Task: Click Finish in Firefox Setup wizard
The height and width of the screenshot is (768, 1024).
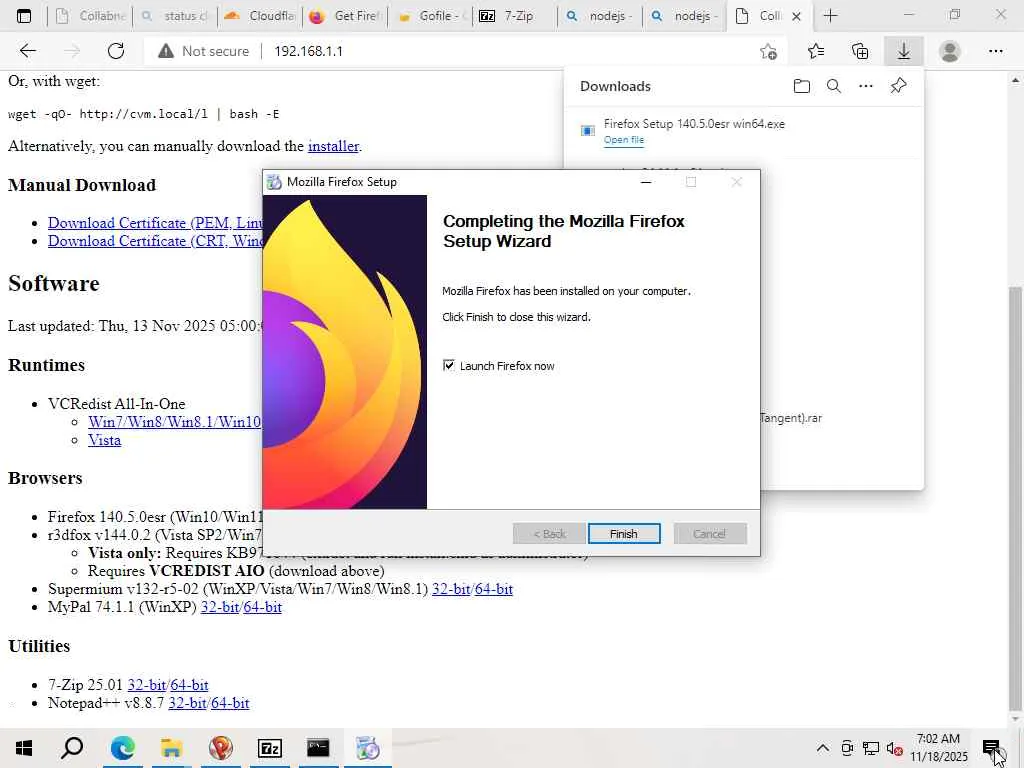Action: 624,534
